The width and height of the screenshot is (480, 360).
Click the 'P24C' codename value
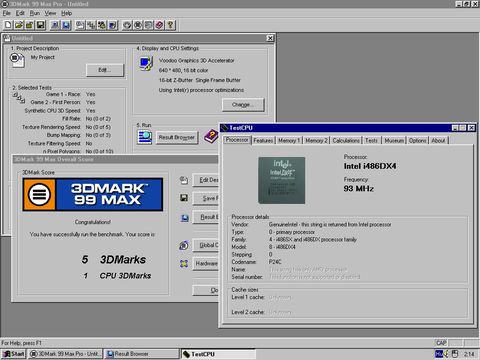coord(275,262)
